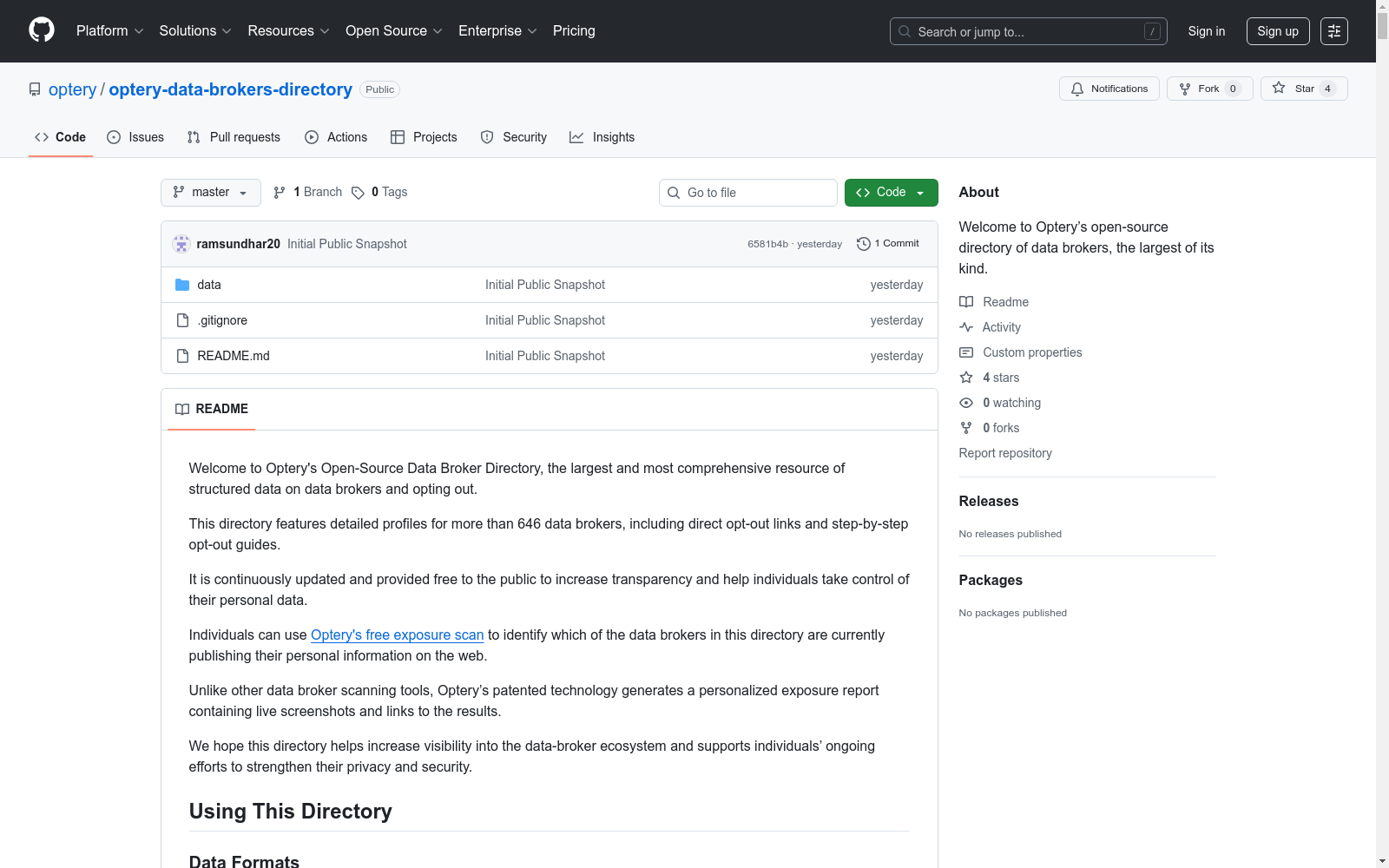
Task: Click the fork icon beside 0 forks
Action: [x=966, y=428]
